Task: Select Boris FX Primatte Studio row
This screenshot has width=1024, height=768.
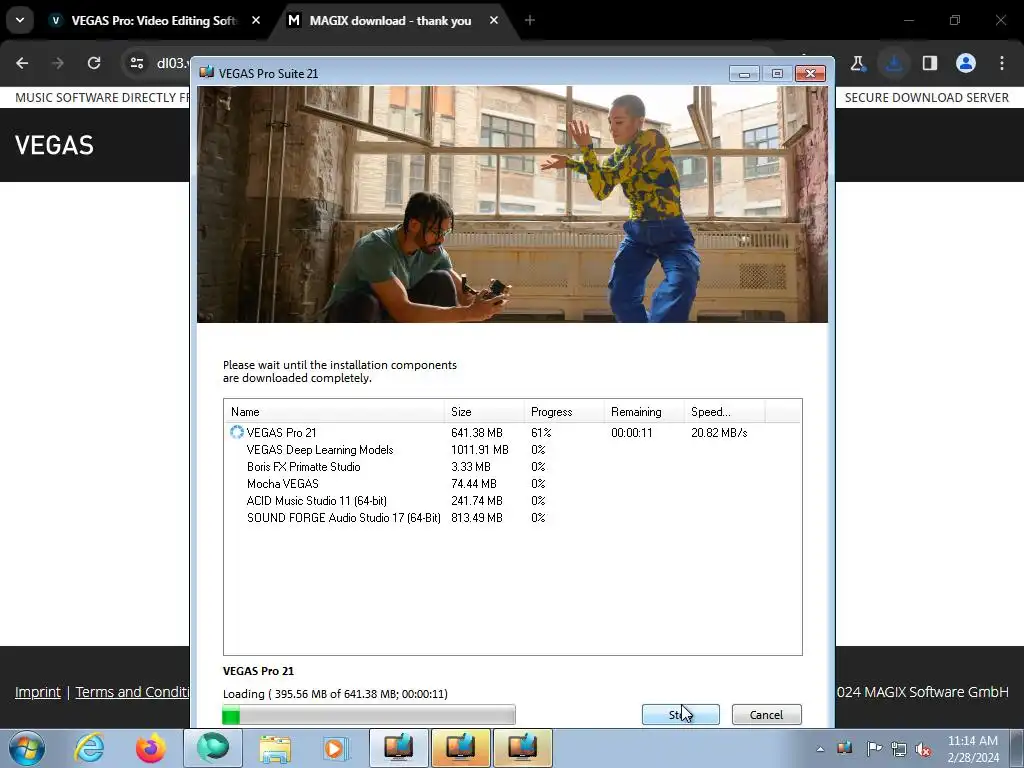Action: (x=512, y=466)
